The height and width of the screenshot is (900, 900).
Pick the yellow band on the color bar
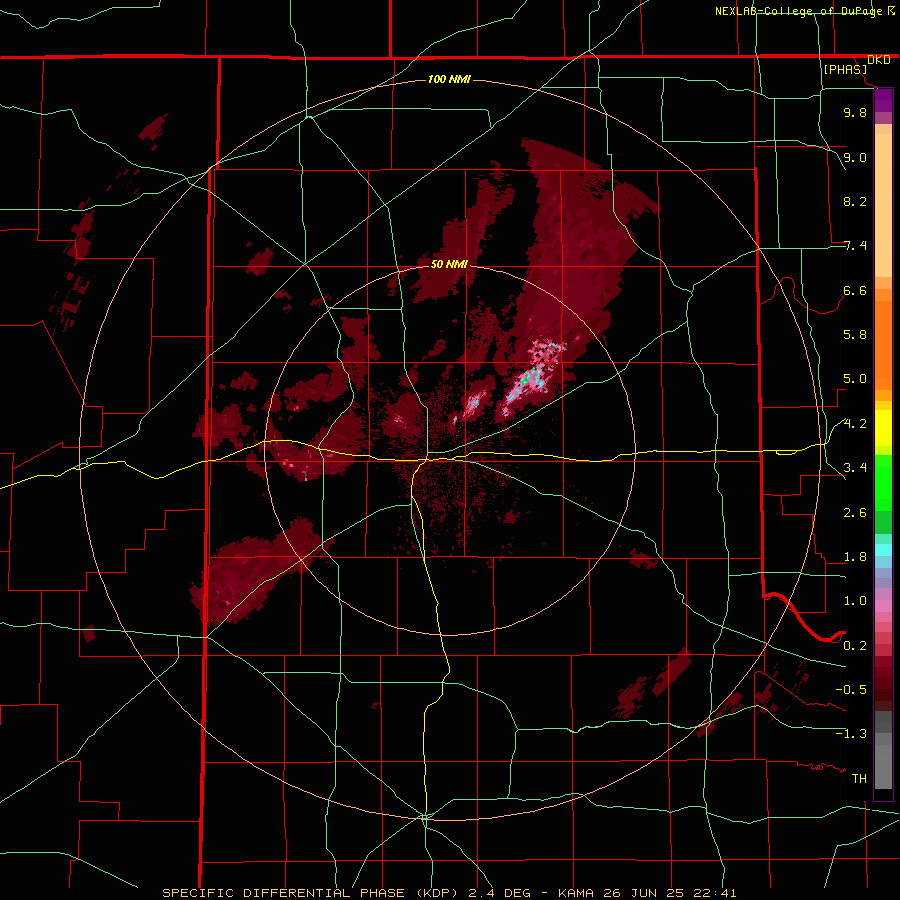(x=883, y=428)
